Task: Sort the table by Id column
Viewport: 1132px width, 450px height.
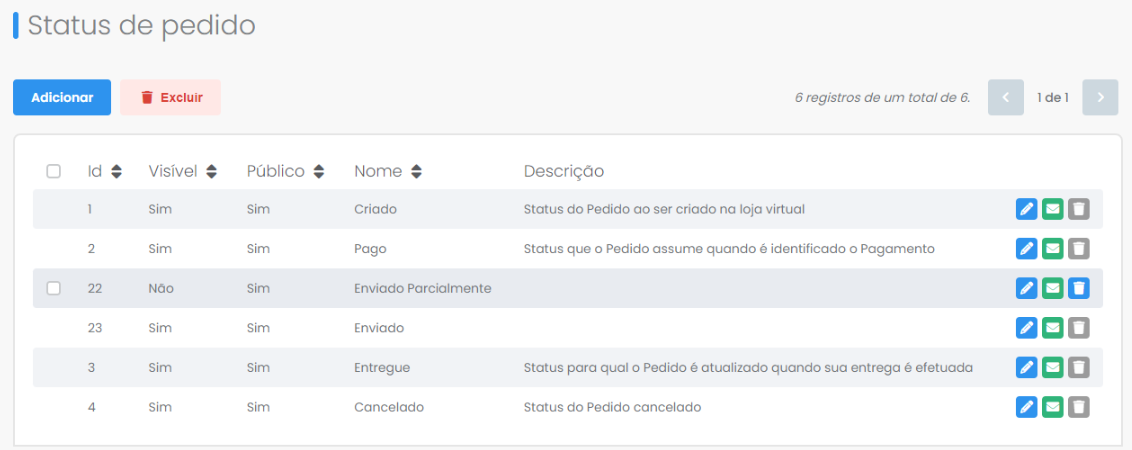Action: coord(116,172)
